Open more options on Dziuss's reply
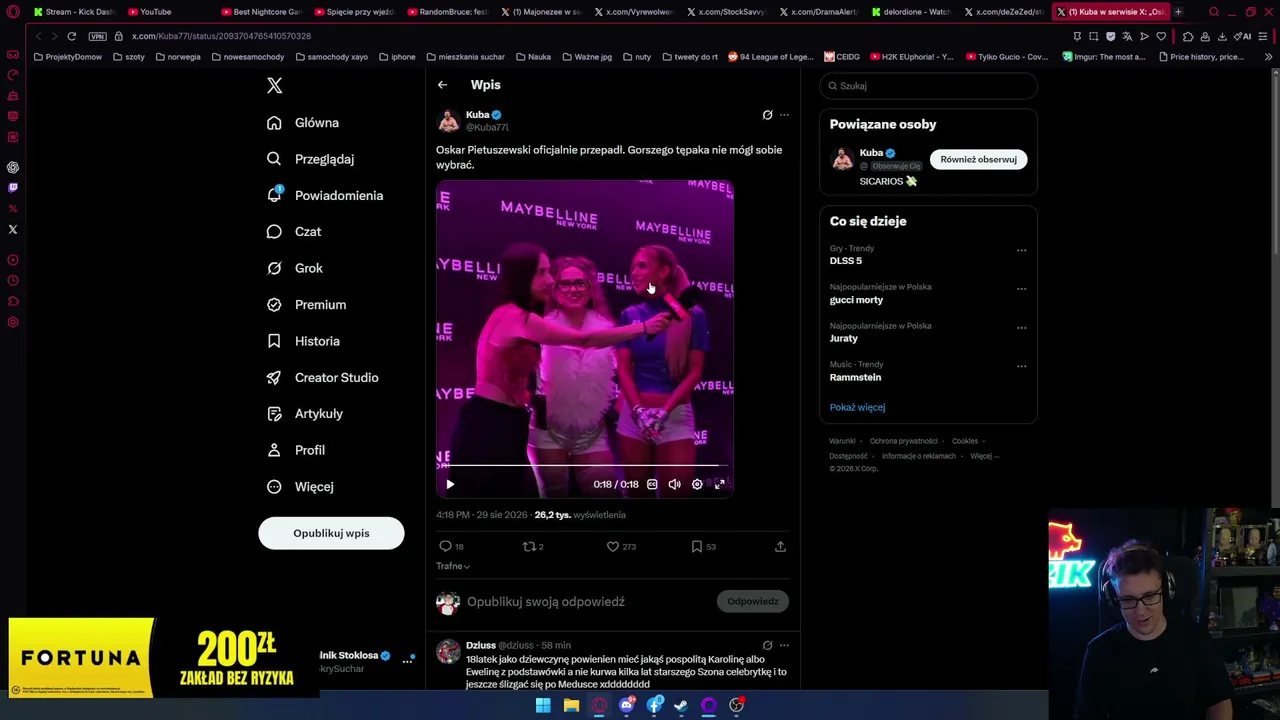This screenshot has height=720, width=1280. point(784,645)
